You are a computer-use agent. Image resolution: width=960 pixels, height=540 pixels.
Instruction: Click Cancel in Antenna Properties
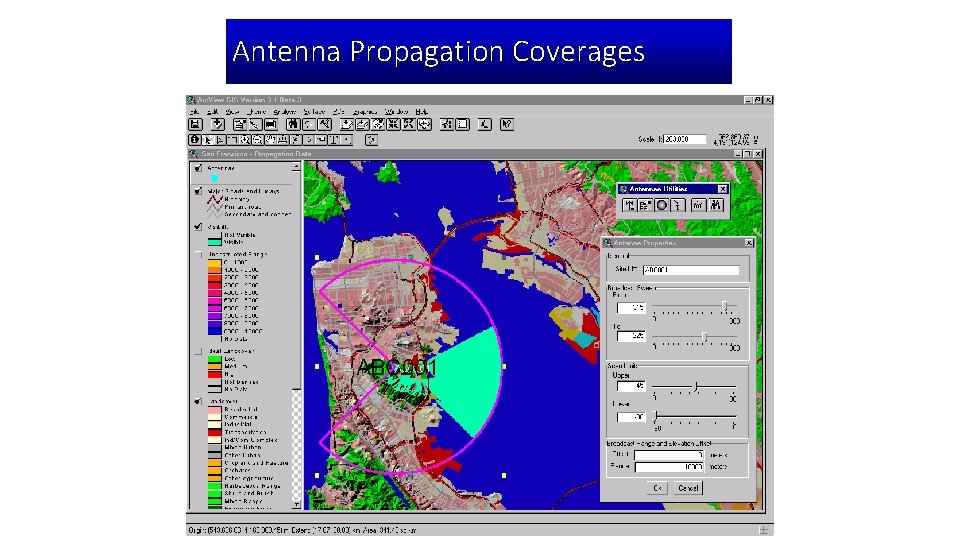click(688, 488)
